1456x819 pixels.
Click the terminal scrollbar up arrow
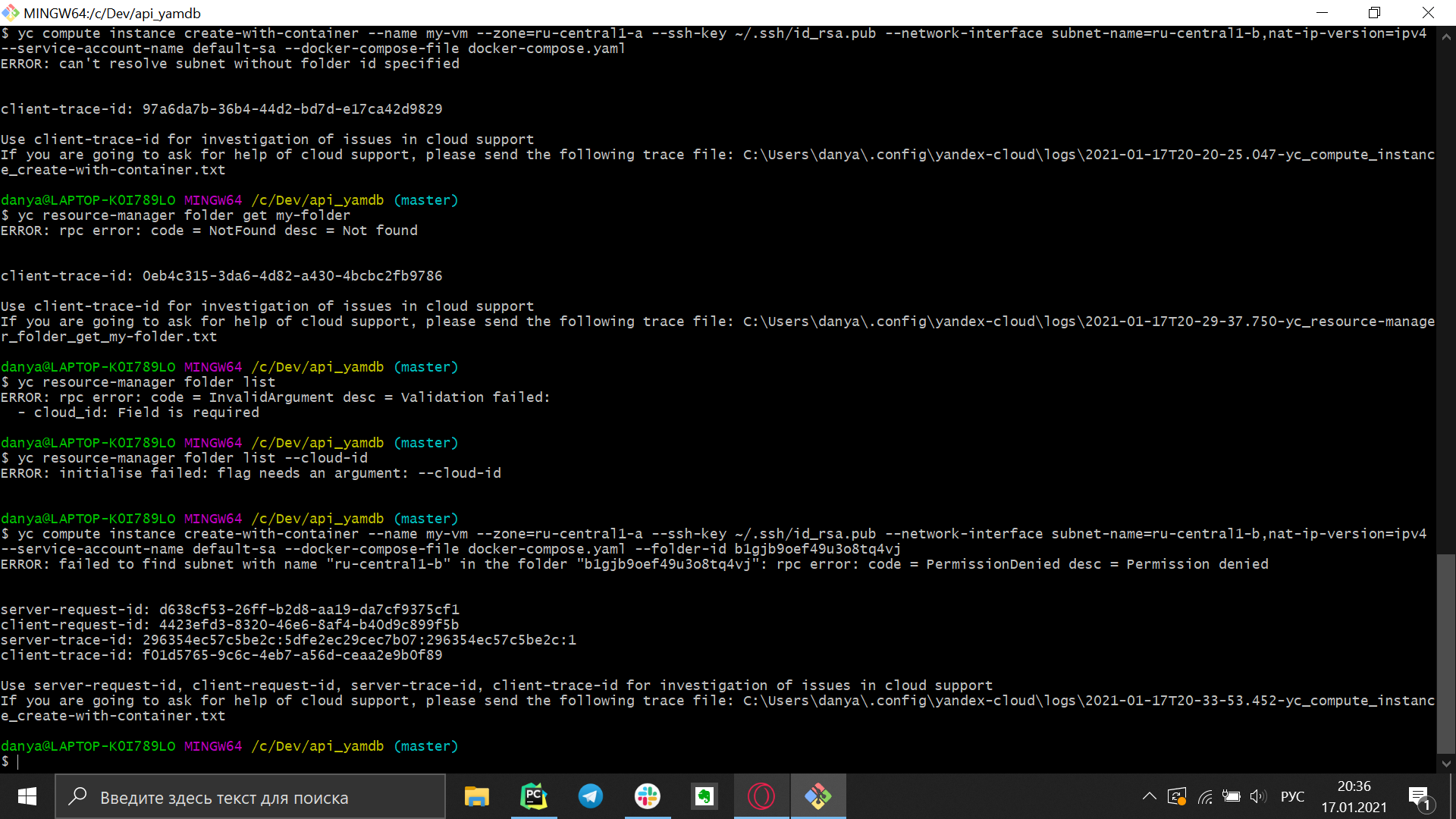click(x=1446, y=35)
